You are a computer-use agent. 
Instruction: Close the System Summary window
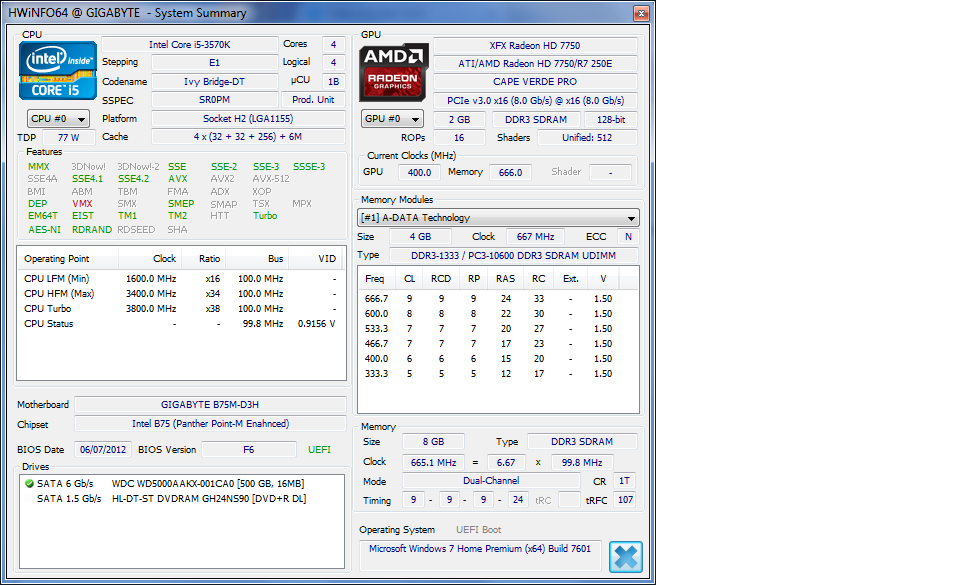[641, 13]
